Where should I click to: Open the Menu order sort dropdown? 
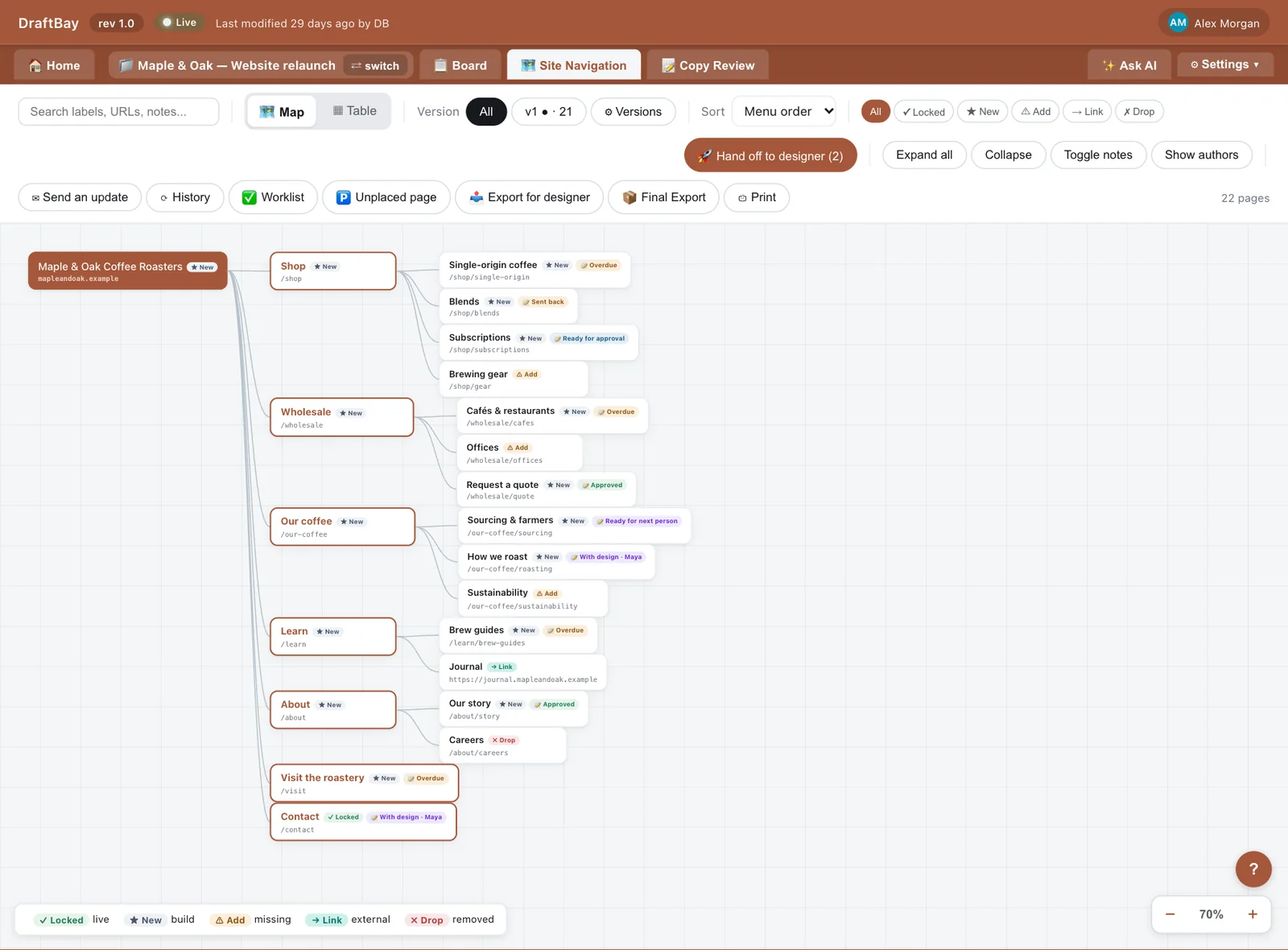[x=785, y=111]
